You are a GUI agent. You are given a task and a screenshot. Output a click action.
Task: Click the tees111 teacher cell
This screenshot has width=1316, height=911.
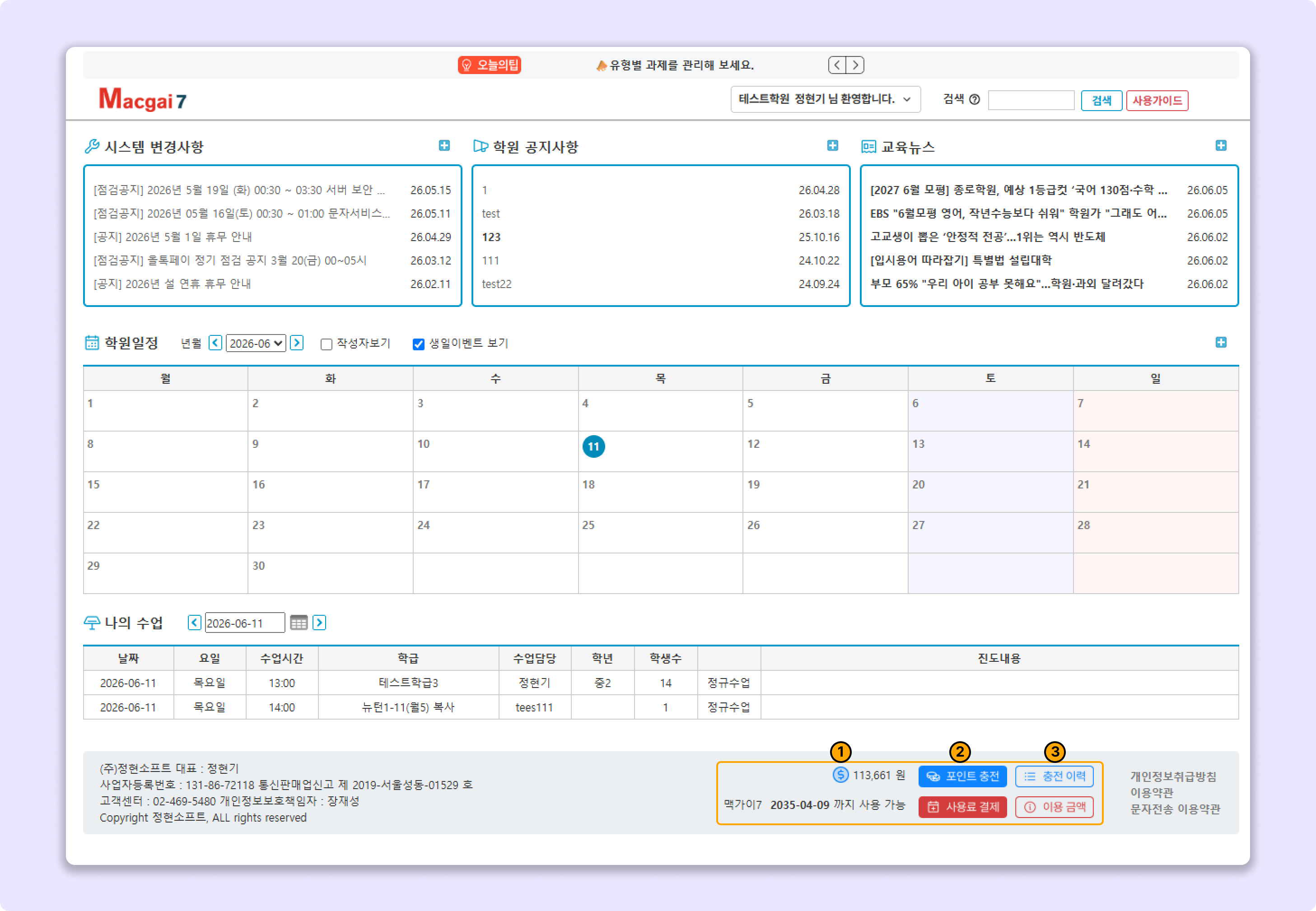[x=534, y=707]
